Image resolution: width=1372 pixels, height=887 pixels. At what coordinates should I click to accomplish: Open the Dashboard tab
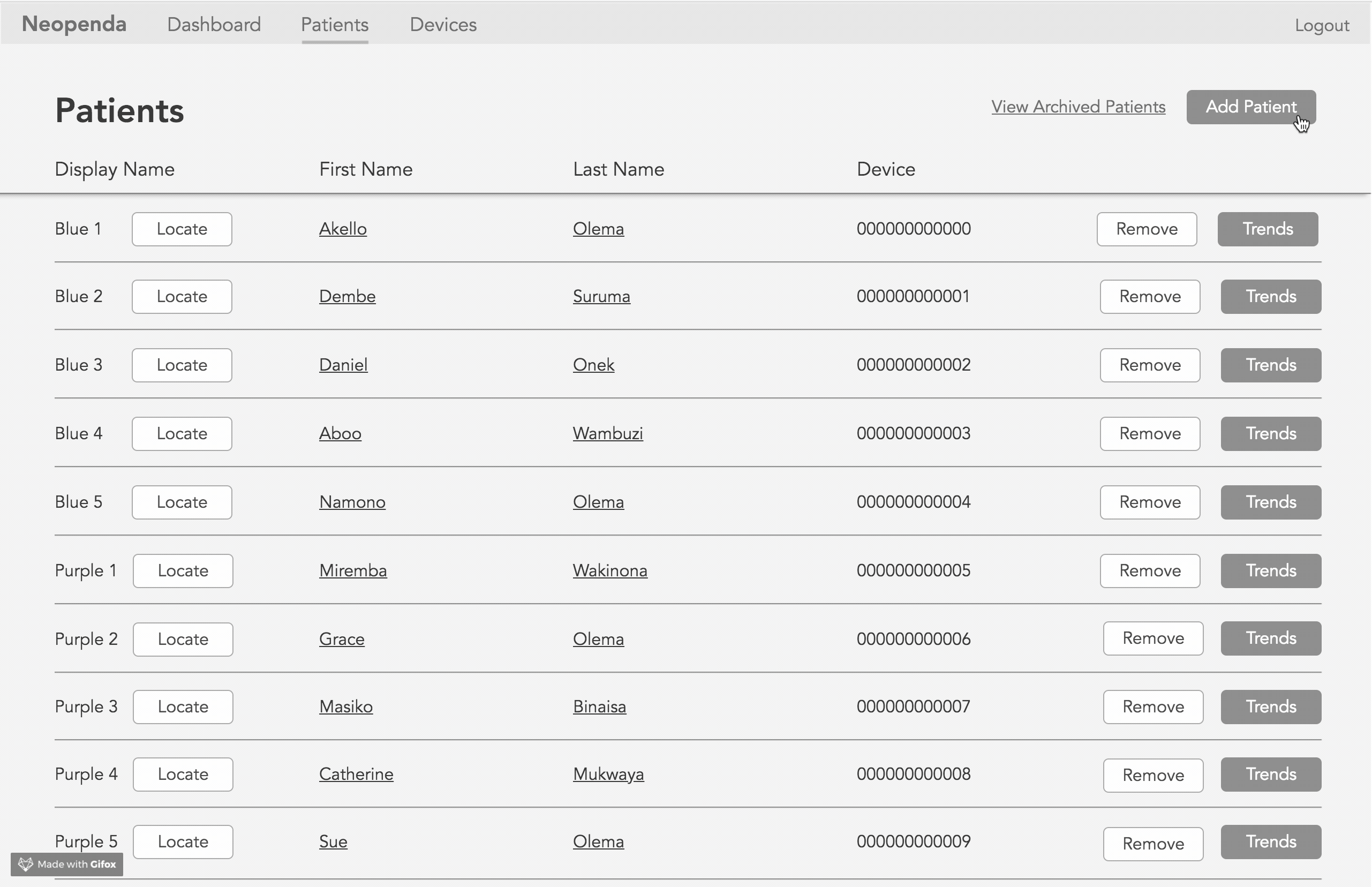(214, 24)
